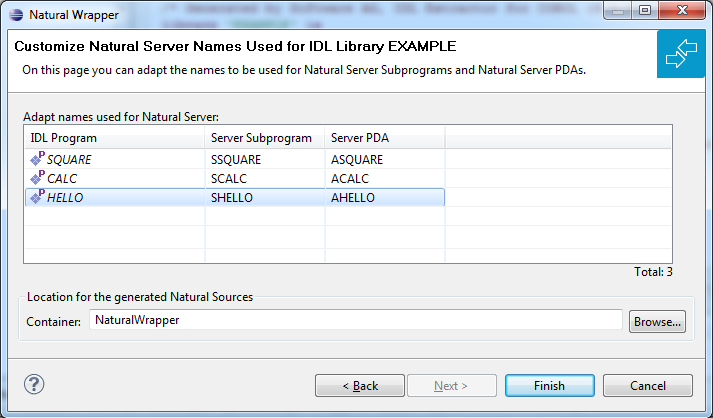Click the Server Subprogram column header
The image size is (713, 418).
tap(265, 137)
